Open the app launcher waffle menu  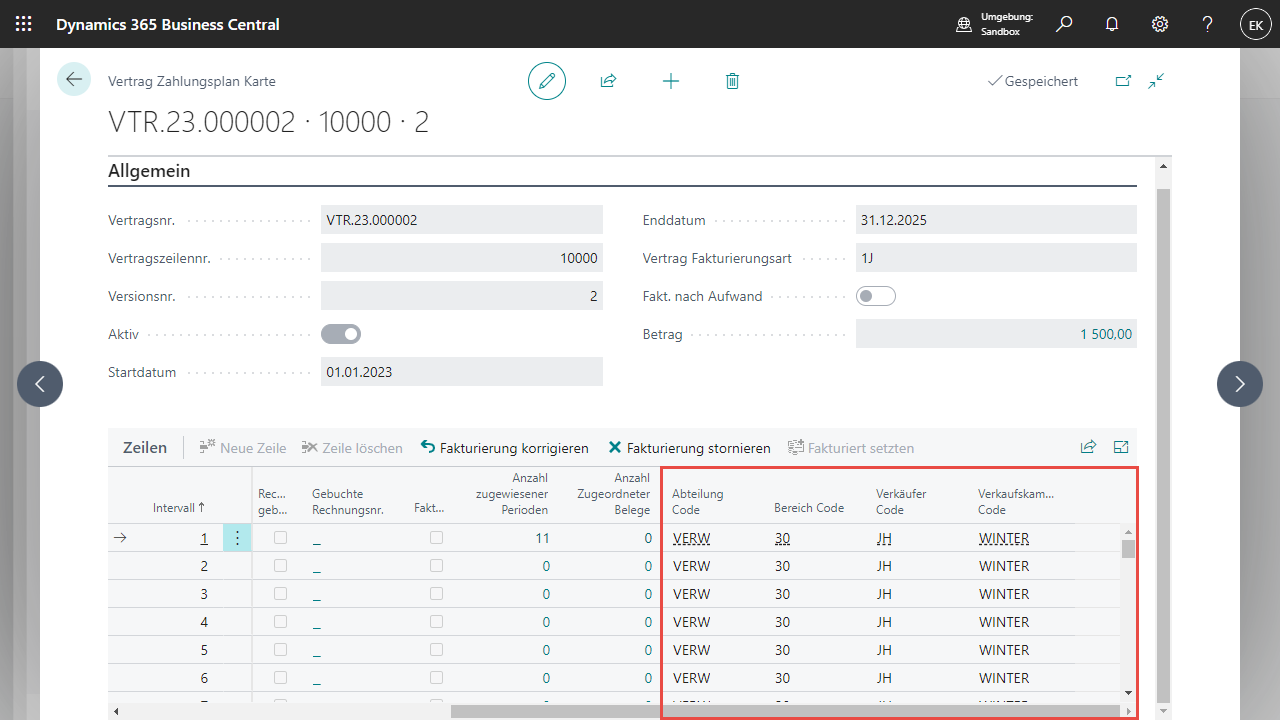click(24, 24)
